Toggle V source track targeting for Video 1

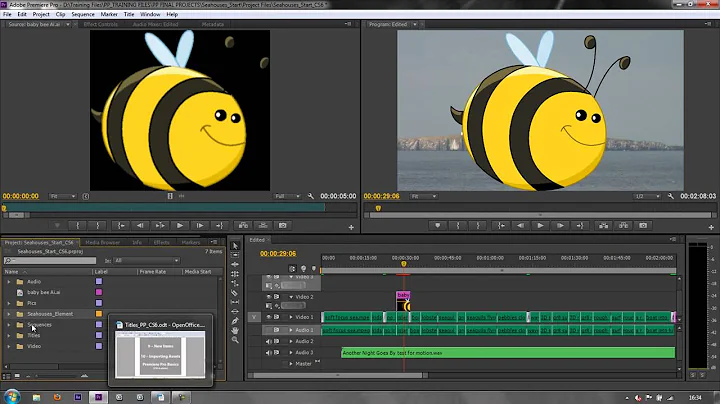(x=254, y=317)
